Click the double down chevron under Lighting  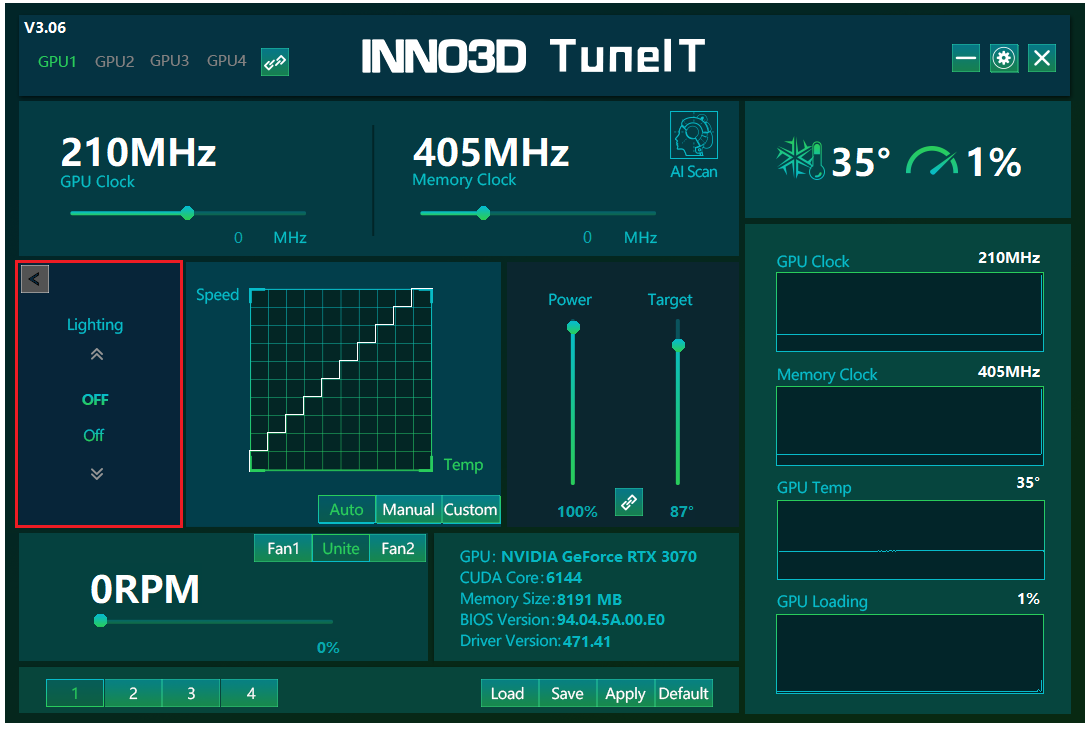97,474
